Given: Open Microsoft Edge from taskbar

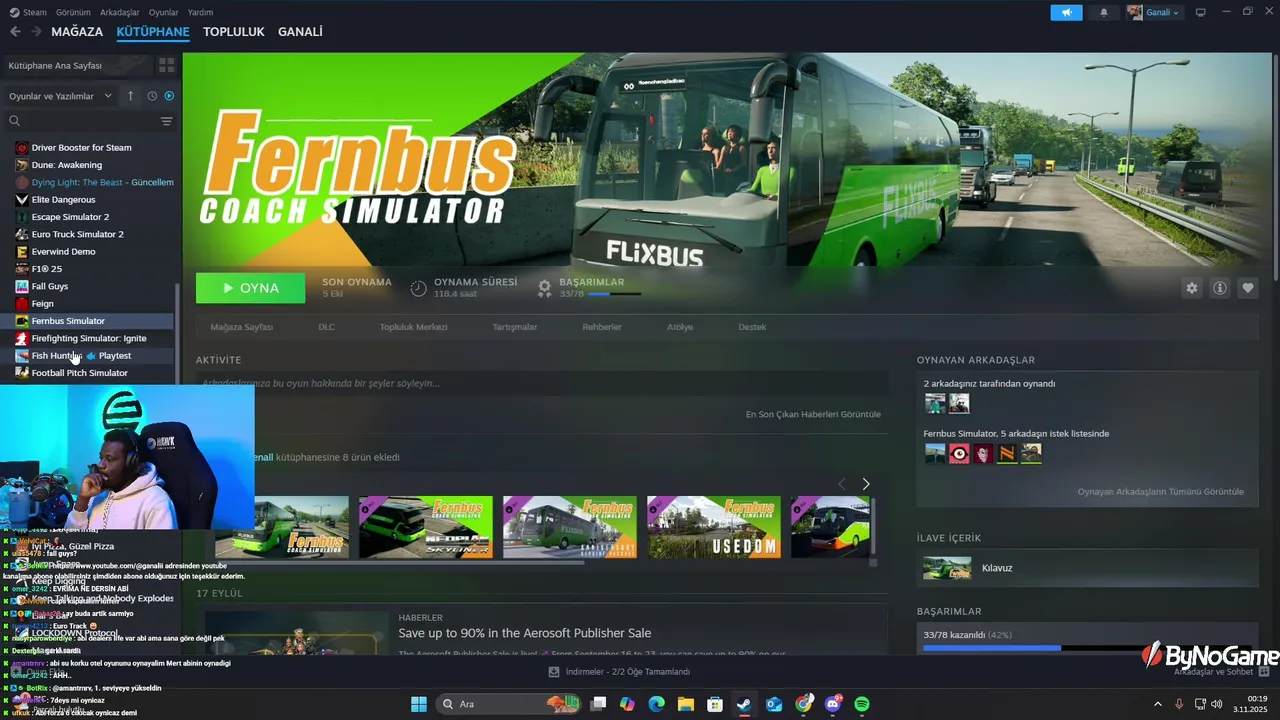Looking at the screenshot, I should [x=656, y=704].
